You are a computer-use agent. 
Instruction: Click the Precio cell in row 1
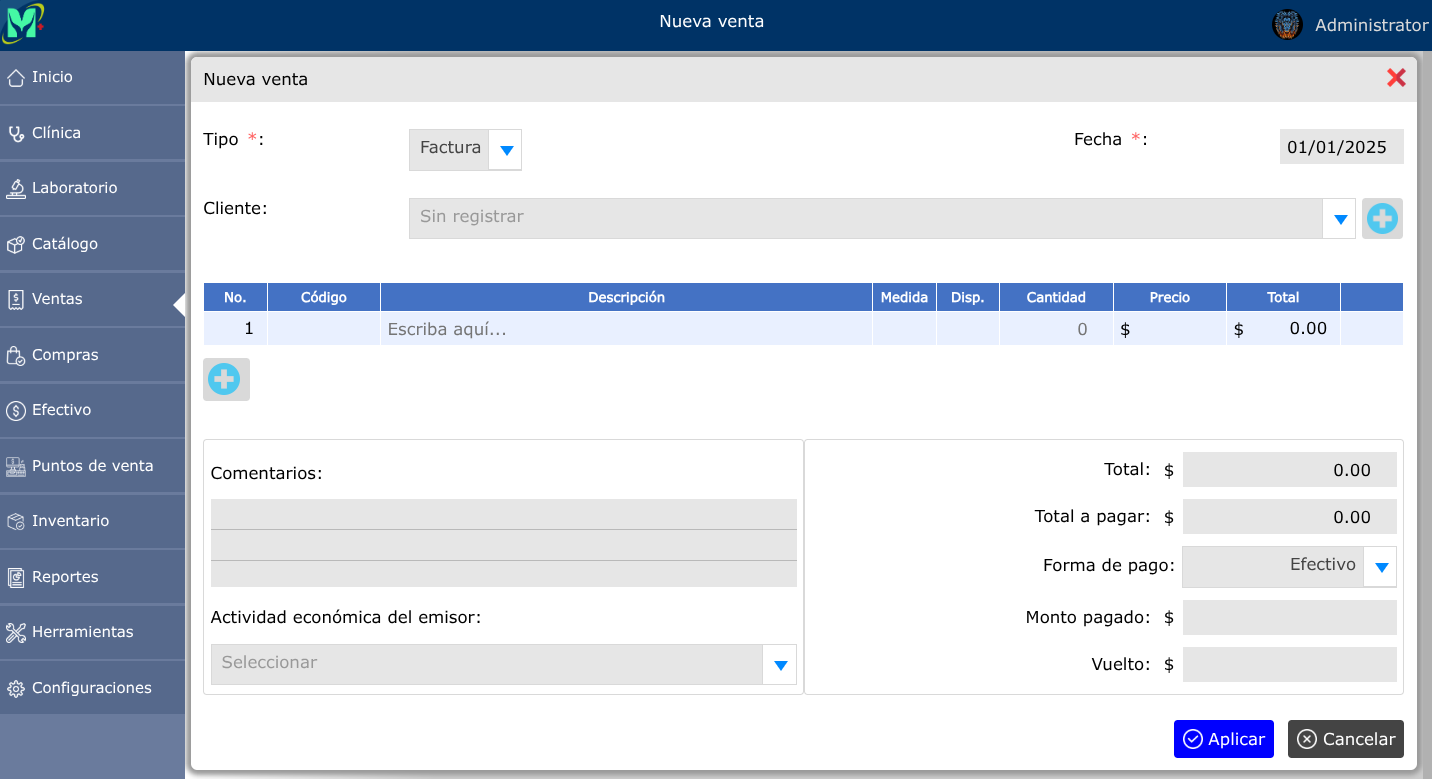coord(1170,329)
